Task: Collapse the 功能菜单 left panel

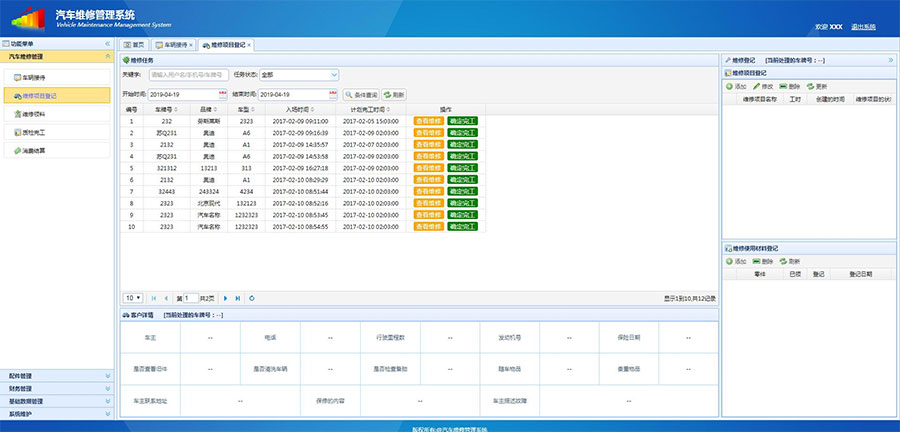Action: point(108,45)
